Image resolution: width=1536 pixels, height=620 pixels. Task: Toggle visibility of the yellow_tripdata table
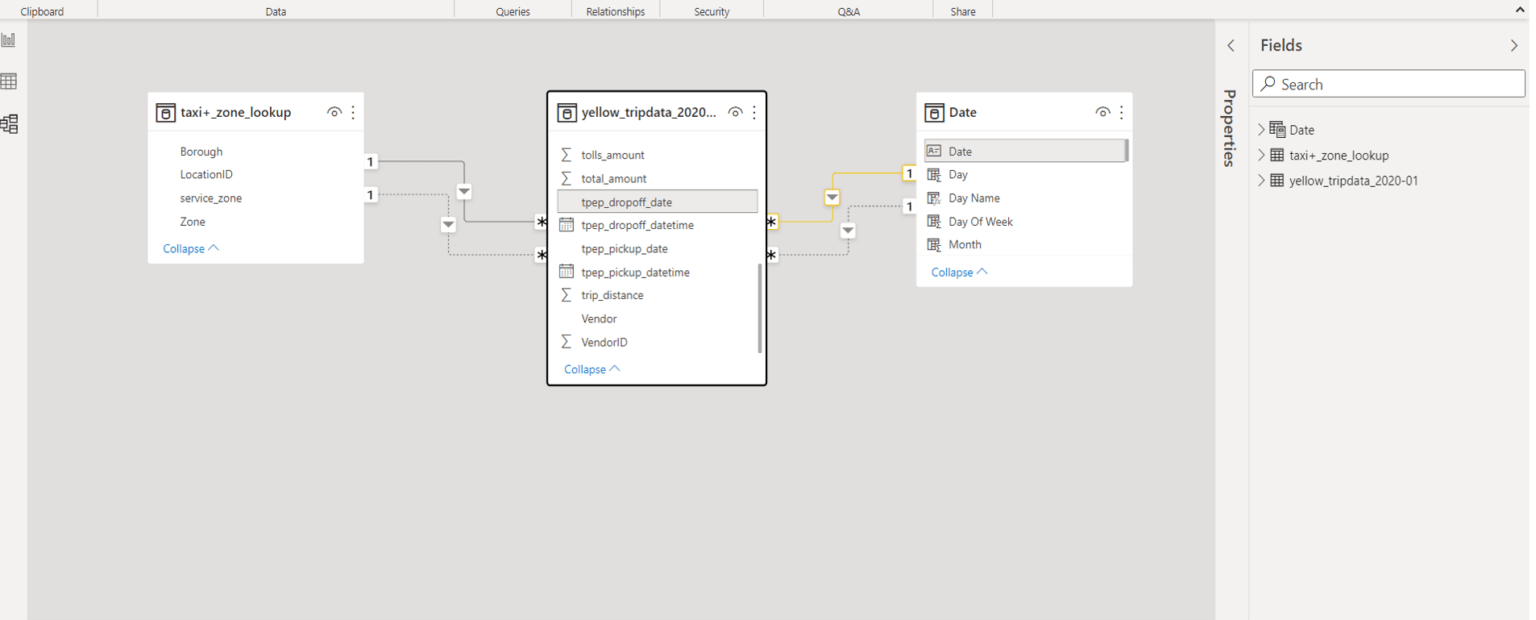point(735,112)
